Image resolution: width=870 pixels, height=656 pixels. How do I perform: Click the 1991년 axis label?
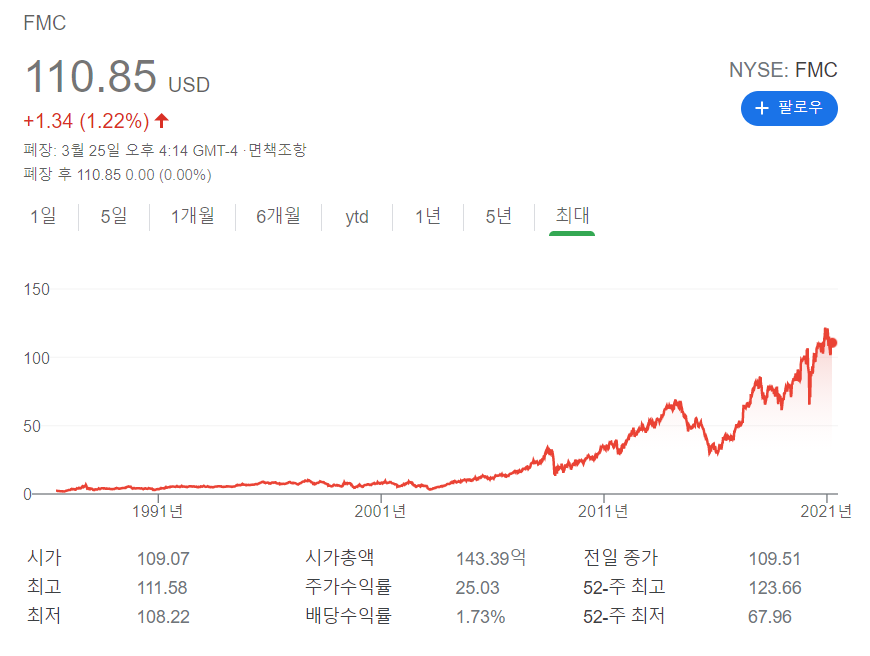pyautogui.click(x=158, y=512)
